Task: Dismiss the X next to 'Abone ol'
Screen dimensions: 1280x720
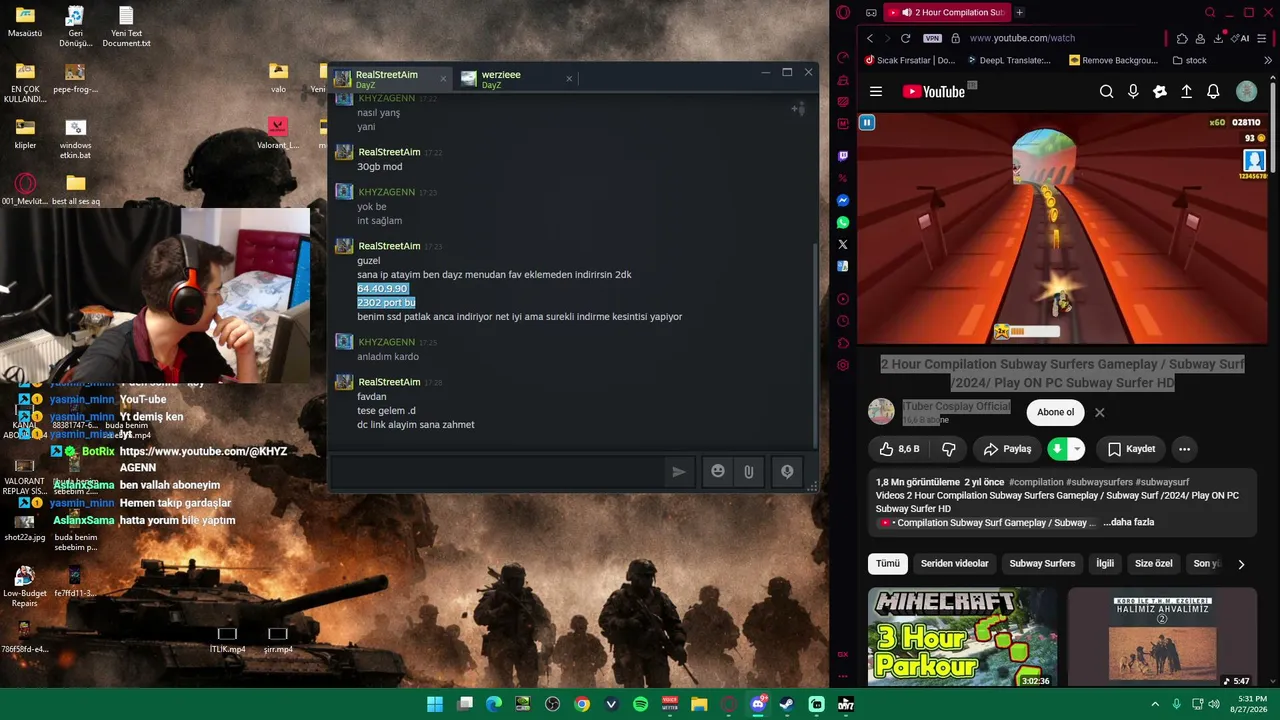Action: (1099, 412)
